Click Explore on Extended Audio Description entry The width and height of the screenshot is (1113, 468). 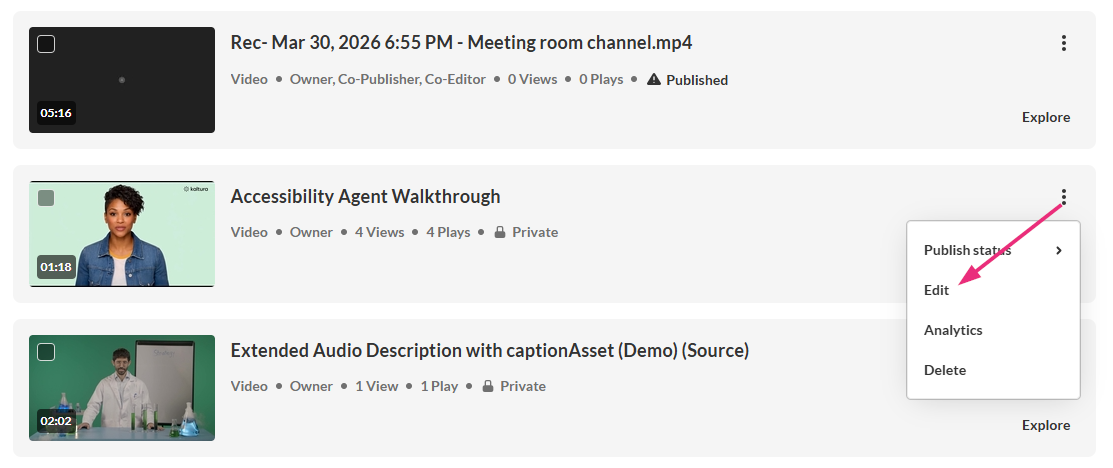1046,425
